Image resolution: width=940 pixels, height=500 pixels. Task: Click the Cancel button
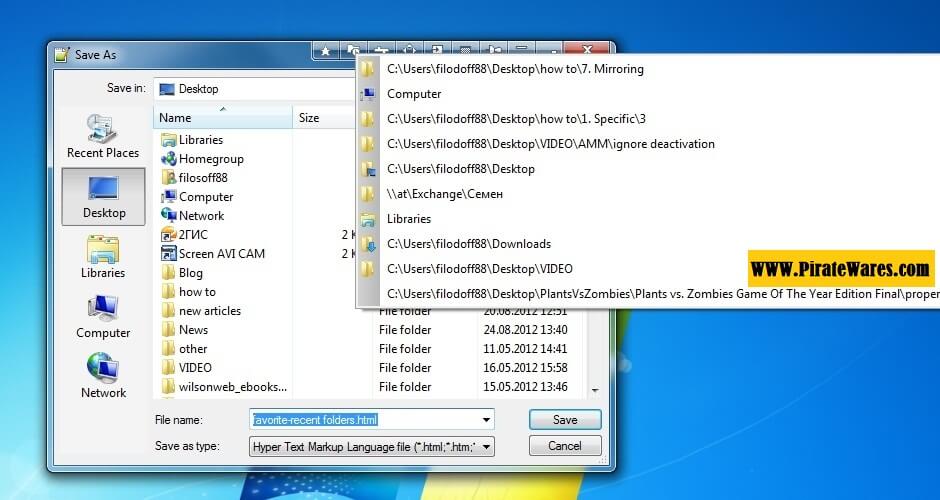click(x=564, y=446)
